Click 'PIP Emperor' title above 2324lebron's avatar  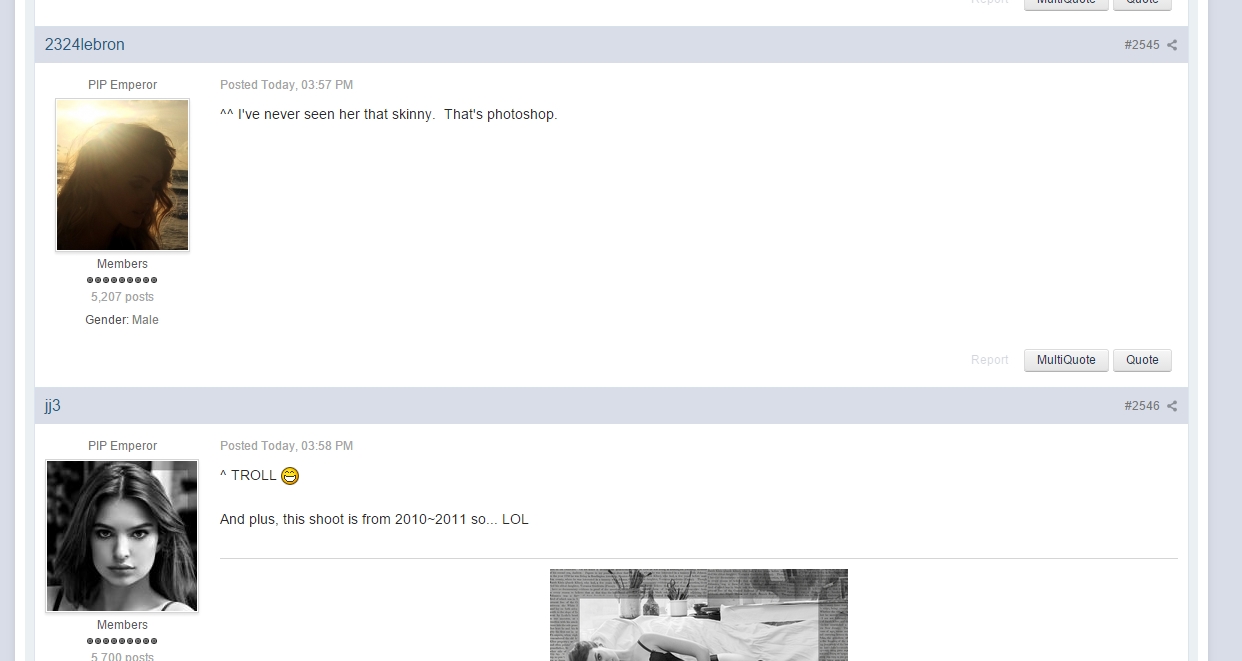pos(122,85)
